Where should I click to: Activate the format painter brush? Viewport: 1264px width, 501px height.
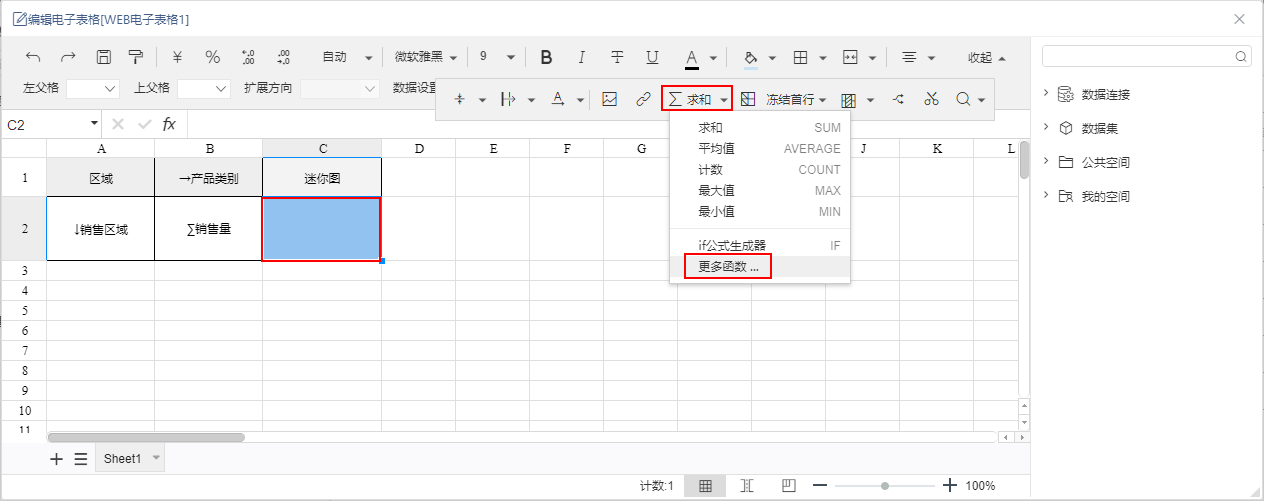pyautogui.click(x=136, y=57)
